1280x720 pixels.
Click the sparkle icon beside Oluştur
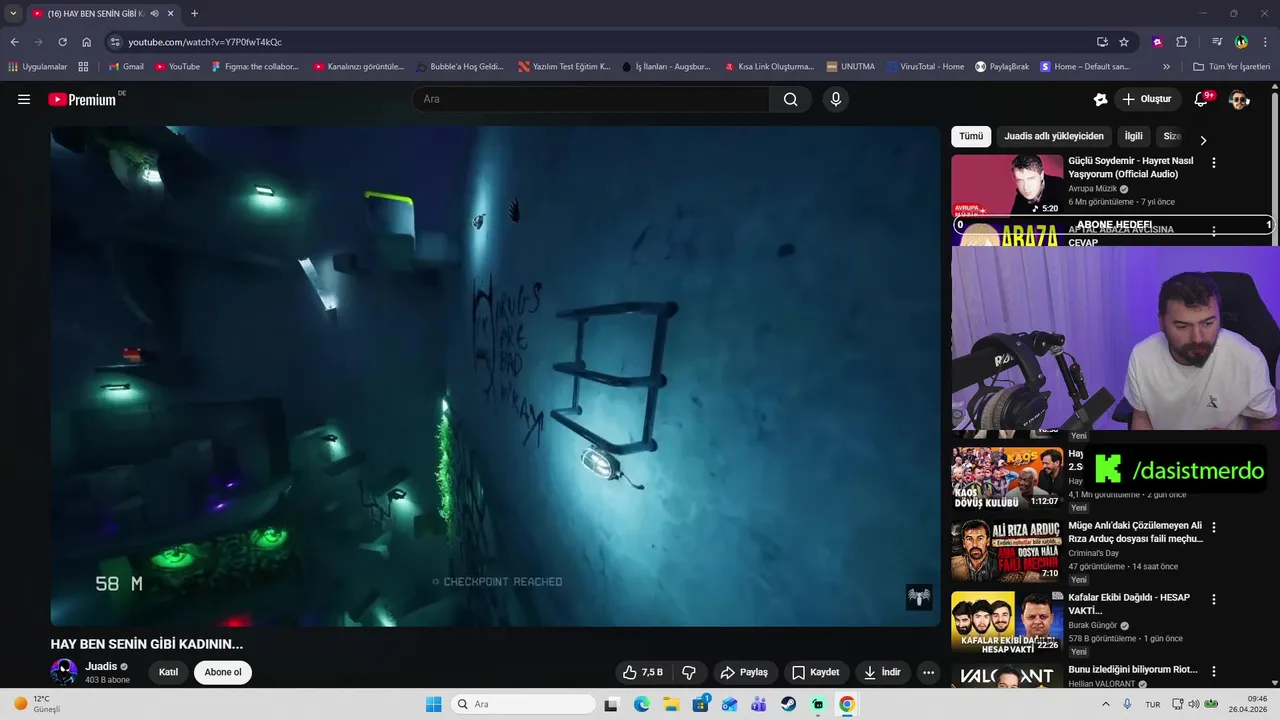1100,99
